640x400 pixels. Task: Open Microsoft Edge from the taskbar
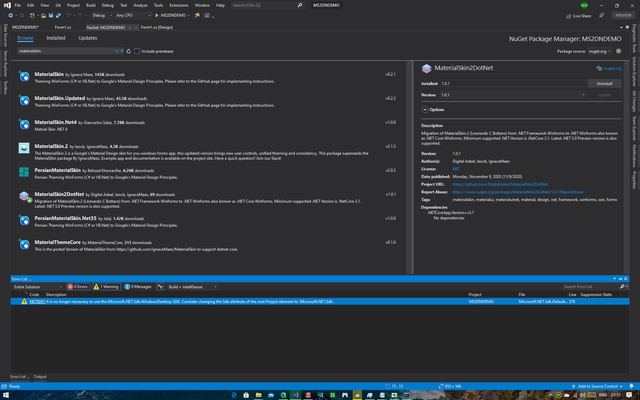(234, 395)
